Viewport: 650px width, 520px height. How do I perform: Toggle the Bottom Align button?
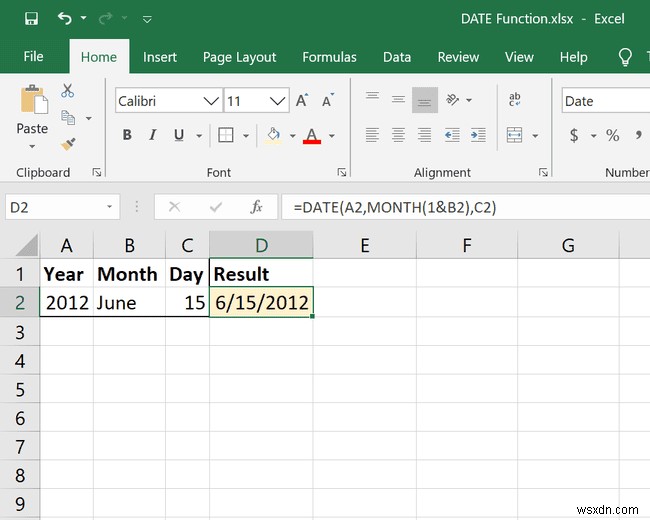point(425,100)
